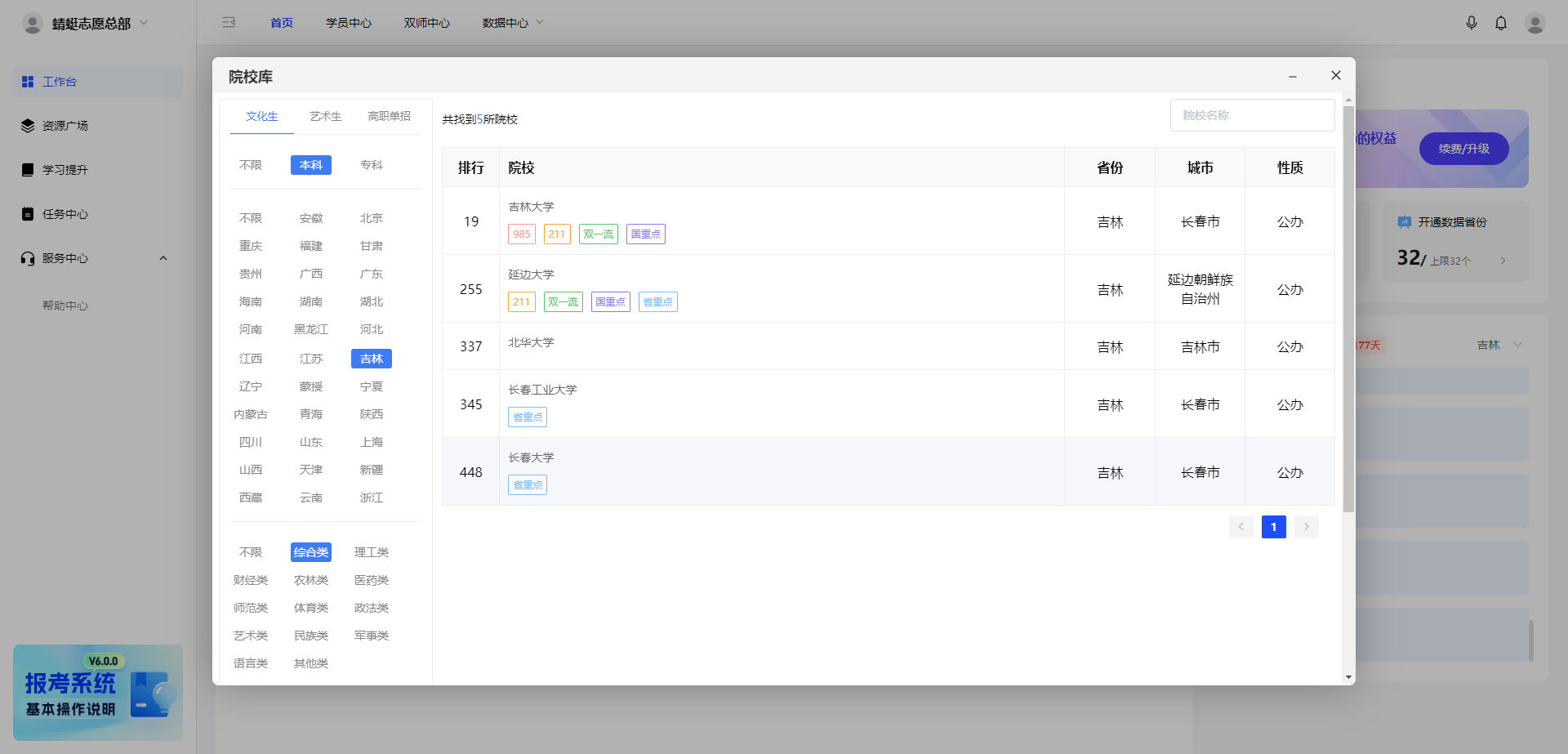Click the 院校名称 search field
1568x754 pixels.
1252,115
